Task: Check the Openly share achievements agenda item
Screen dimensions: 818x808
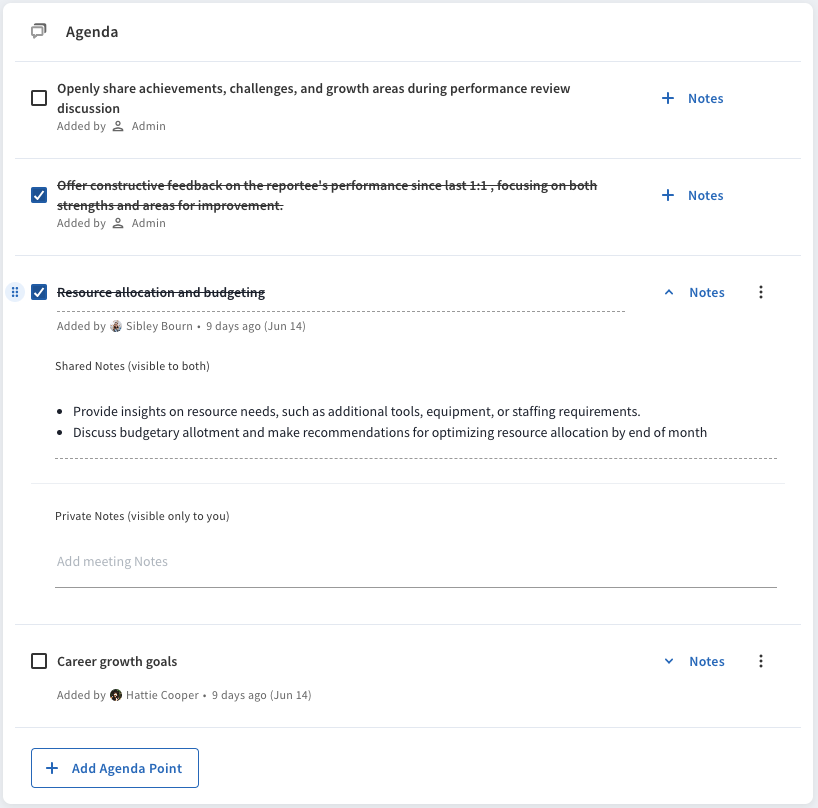Action: click(39, 98)
